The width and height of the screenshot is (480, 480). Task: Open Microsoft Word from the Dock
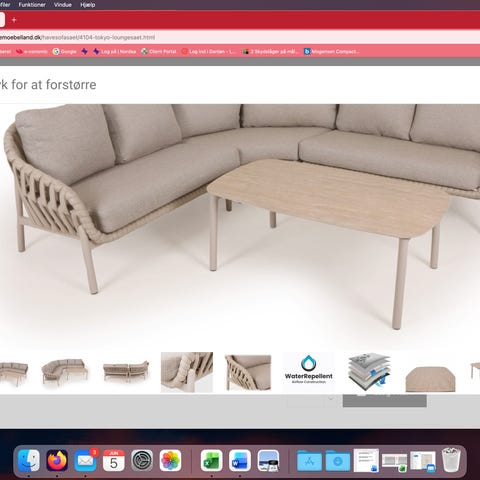[240, 460]
